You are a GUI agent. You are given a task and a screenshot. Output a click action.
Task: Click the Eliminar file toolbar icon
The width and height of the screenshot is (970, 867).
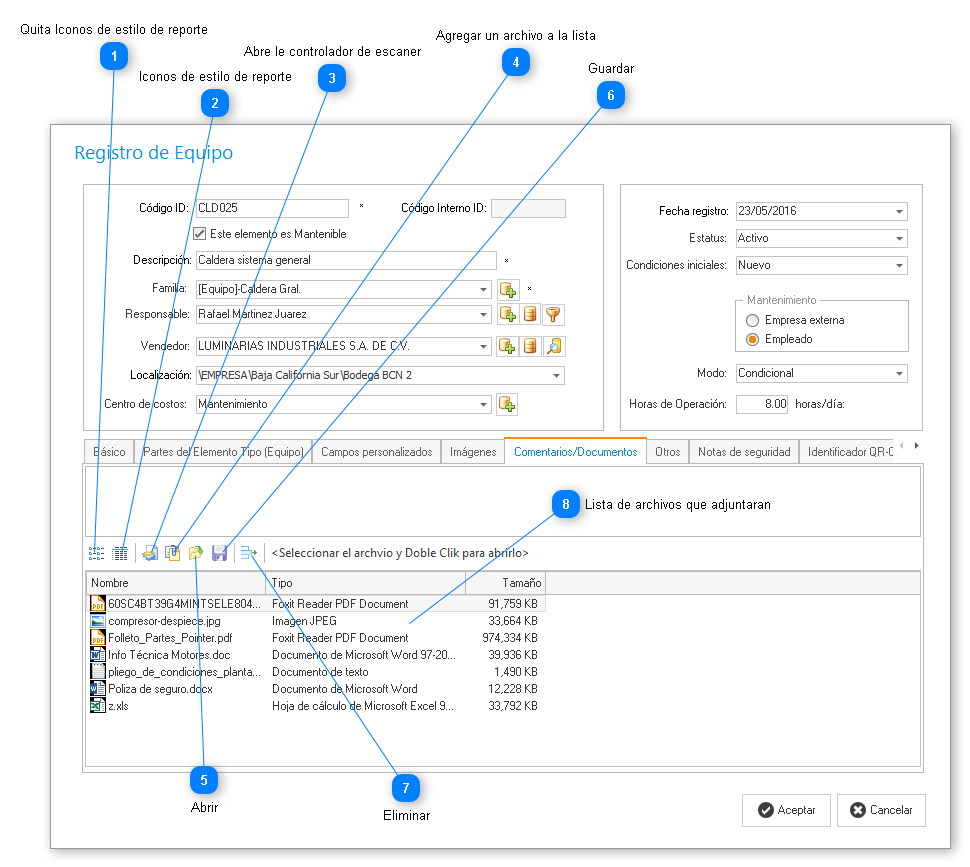tap(249, 552)
